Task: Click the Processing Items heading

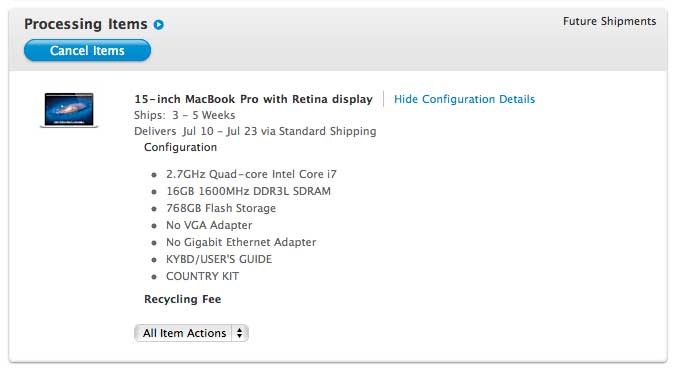Action: 85,24
